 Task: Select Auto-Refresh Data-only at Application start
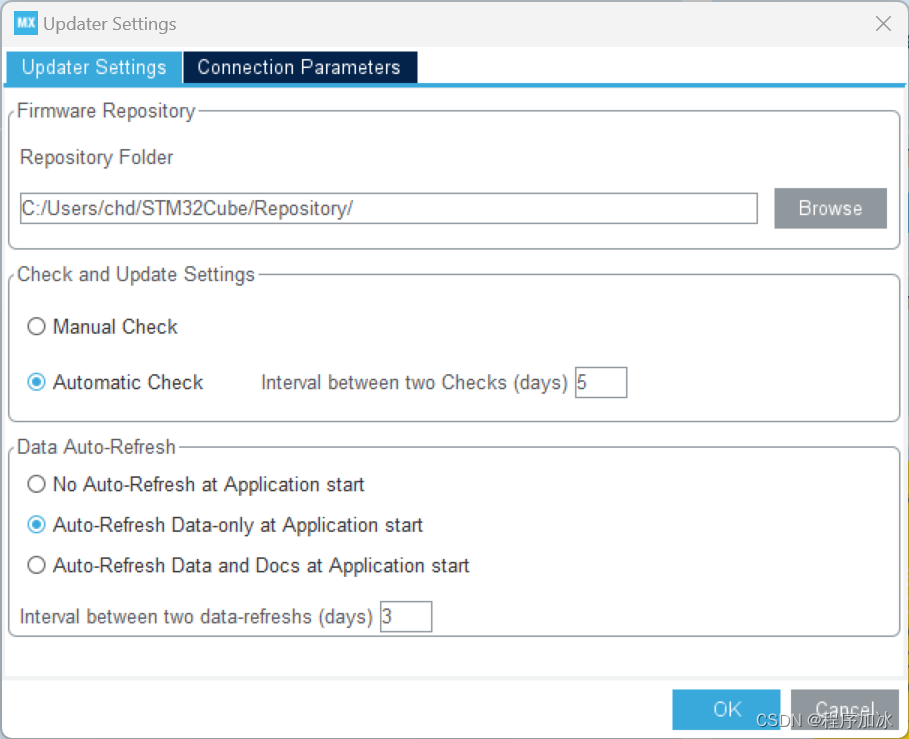pyautogui.click(x=37, y=525)
